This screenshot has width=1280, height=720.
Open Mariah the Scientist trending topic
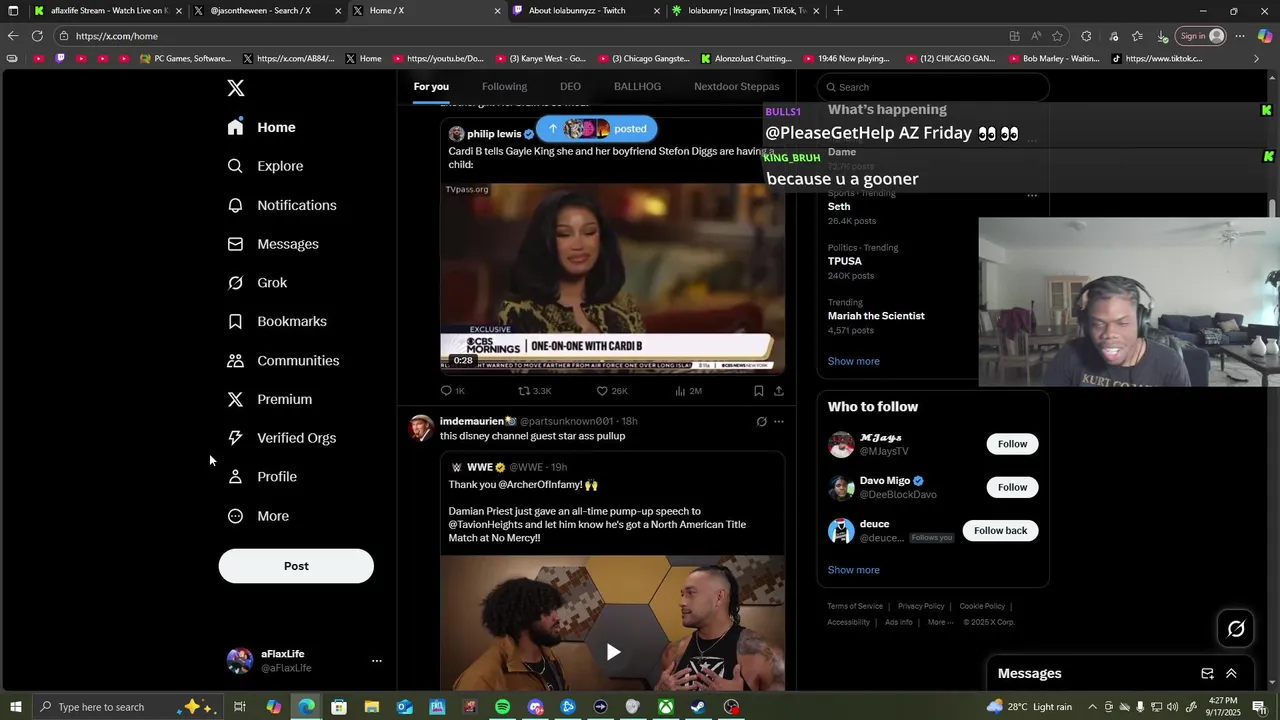(876, 316)
